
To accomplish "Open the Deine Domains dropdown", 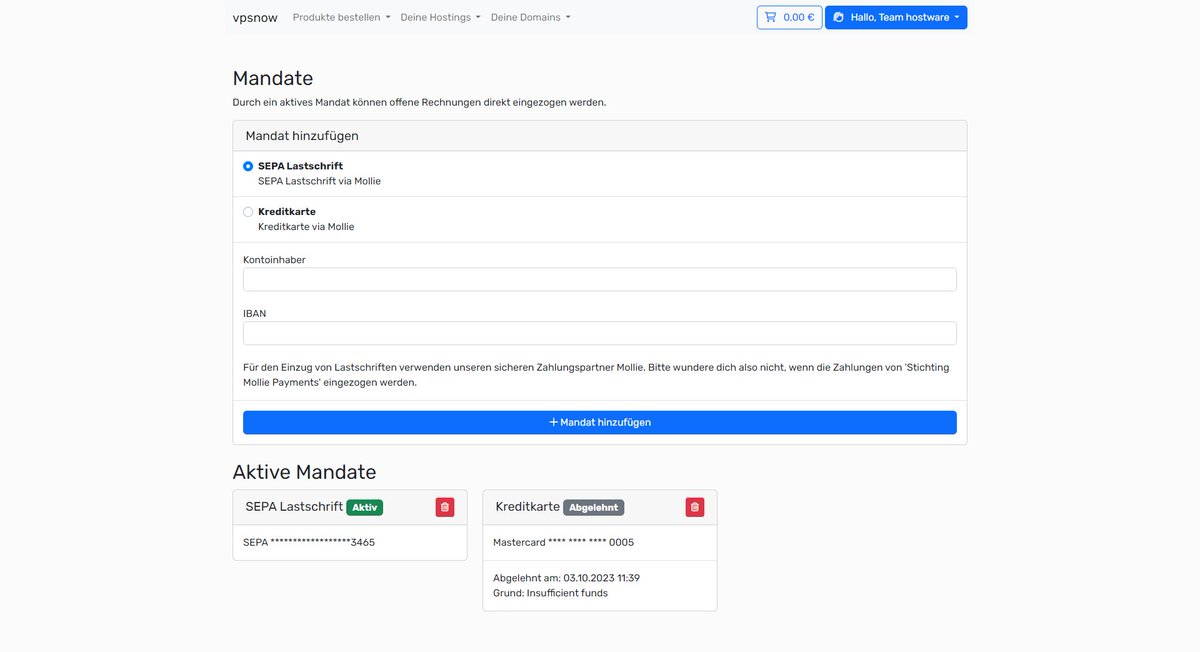I will (x=525, y=16).
